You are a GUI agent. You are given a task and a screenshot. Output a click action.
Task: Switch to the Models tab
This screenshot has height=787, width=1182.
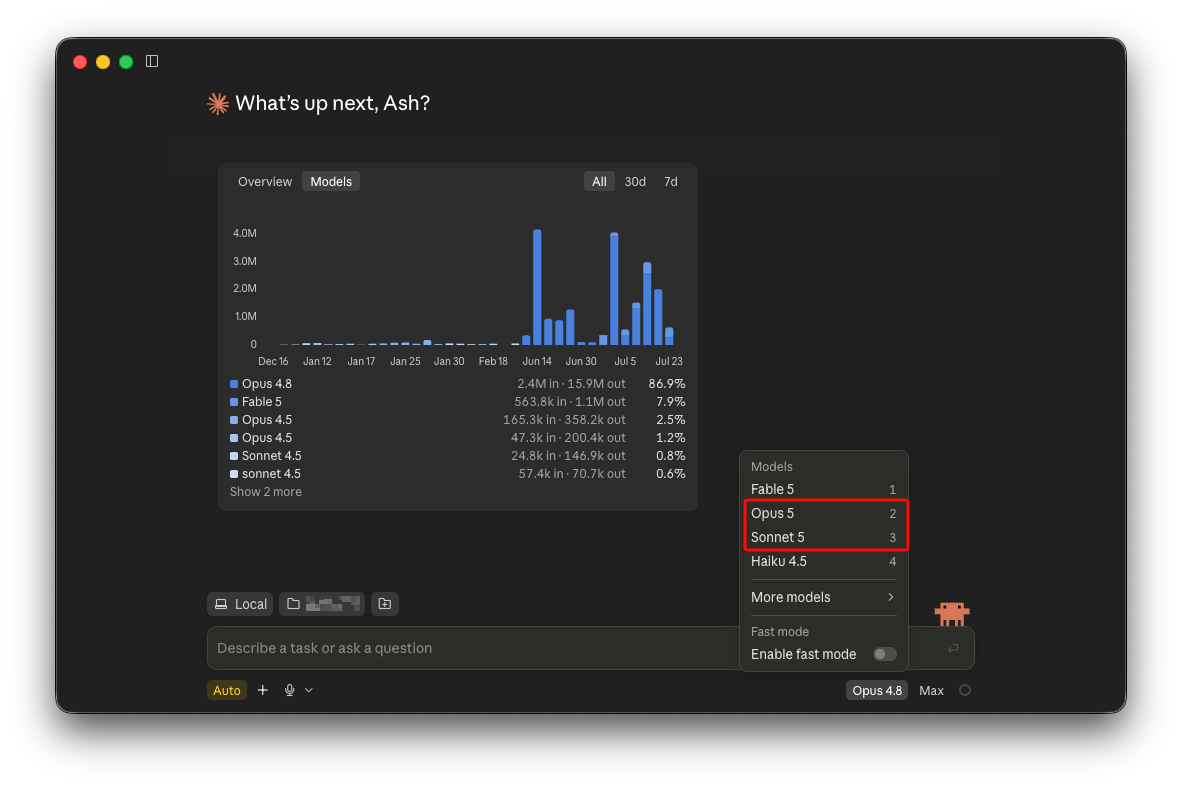point(331,182)
